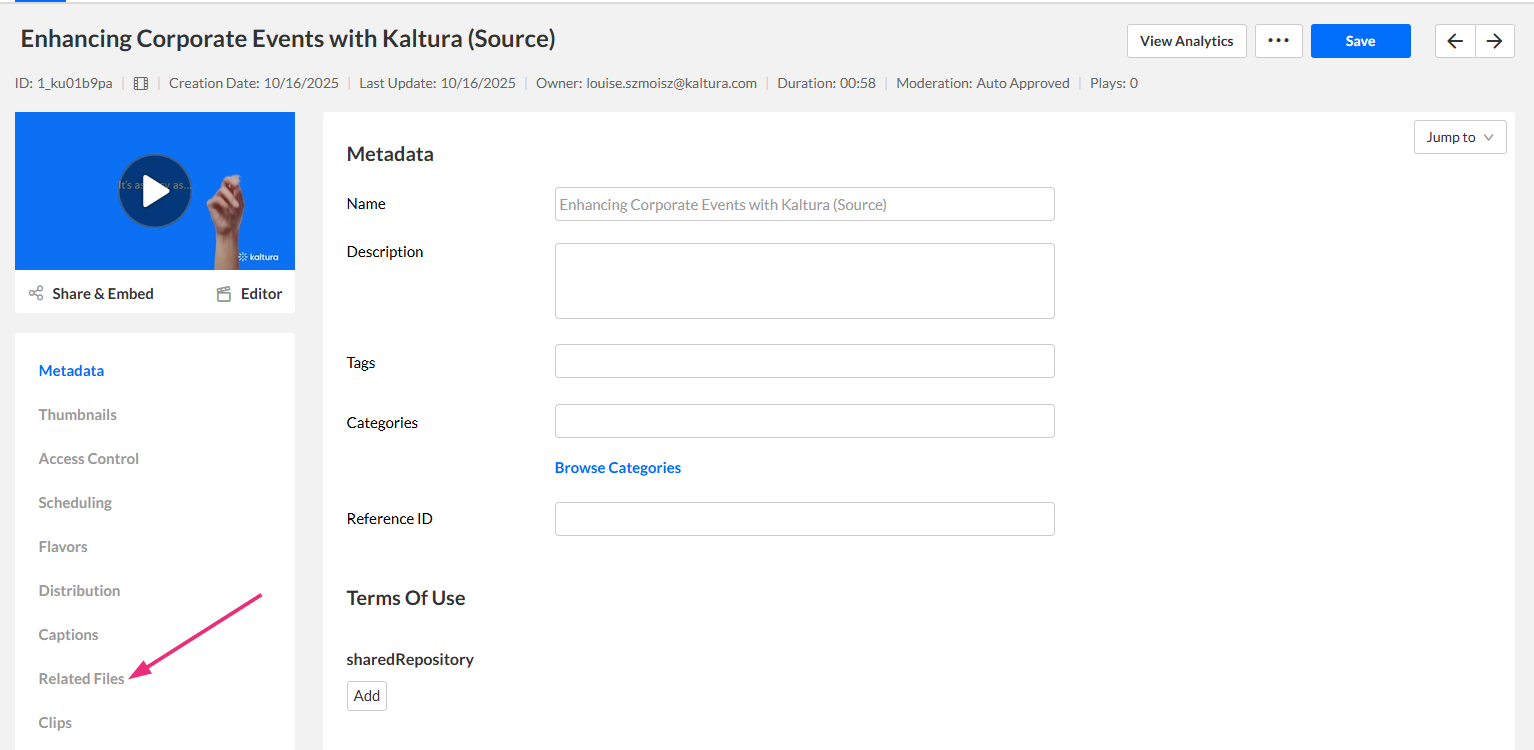Image resolution: width=1534 pixels, height=750 pixels.
Task: Click the Last Update text
Action: (x=437, y=84)
